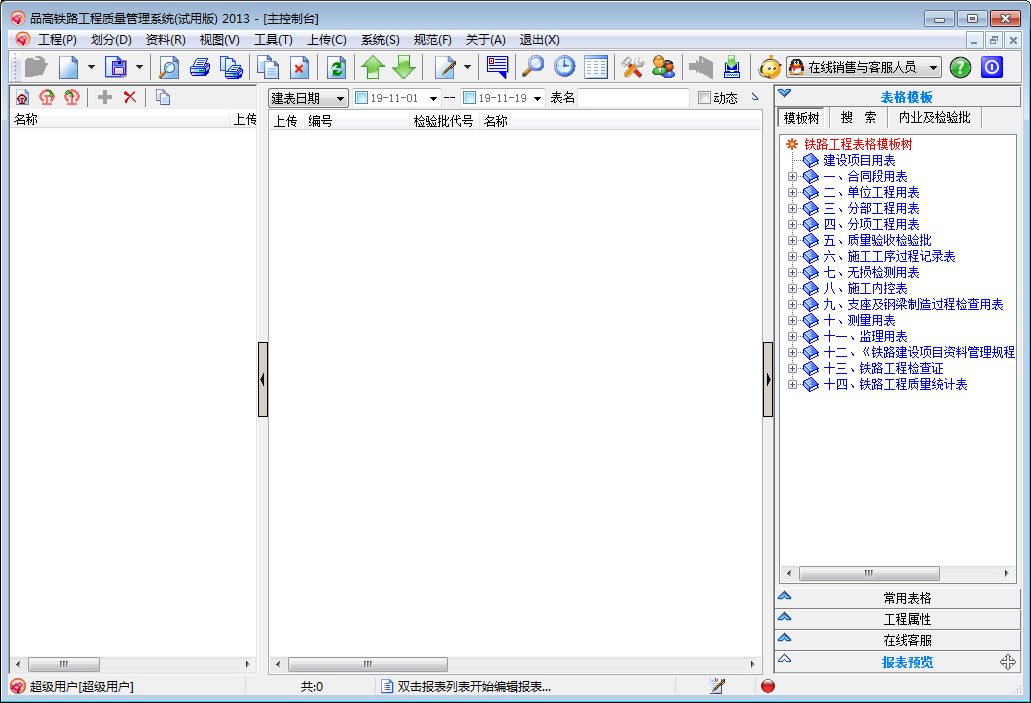The width and height of the screenshot is (1031, 703).
Task: Click the red record circle in status bar
Action: 767,686
